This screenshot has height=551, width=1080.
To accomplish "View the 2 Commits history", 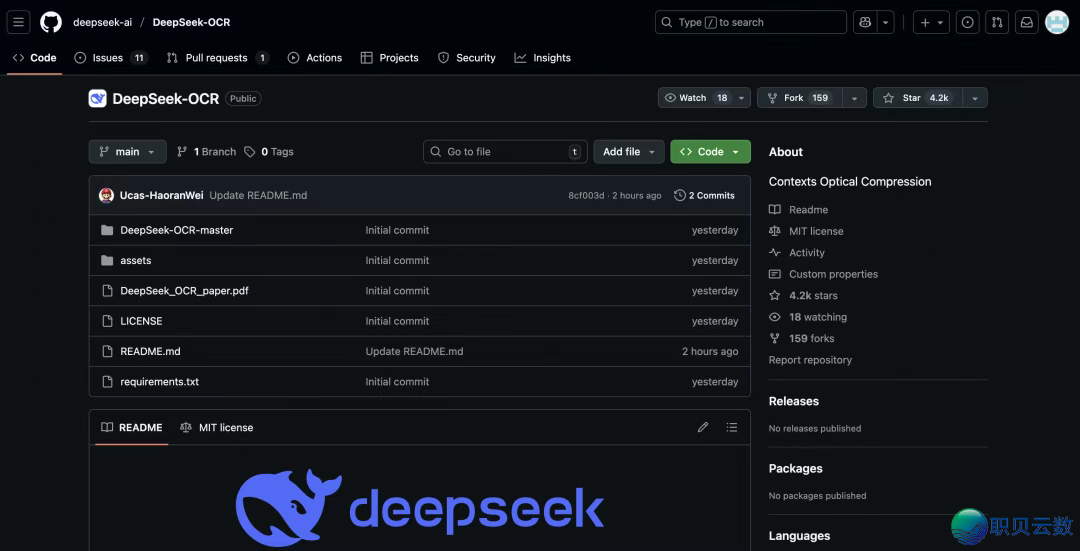I will [x=704, y=196].
